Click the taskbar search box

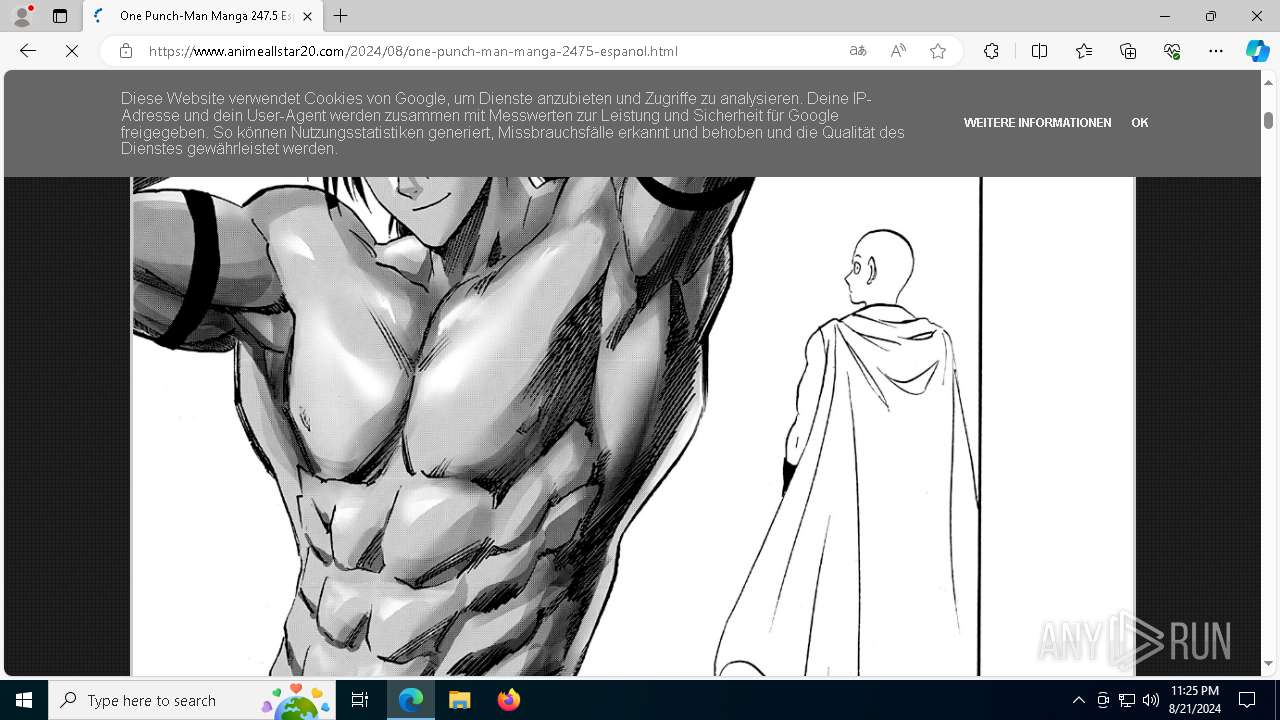191,700
